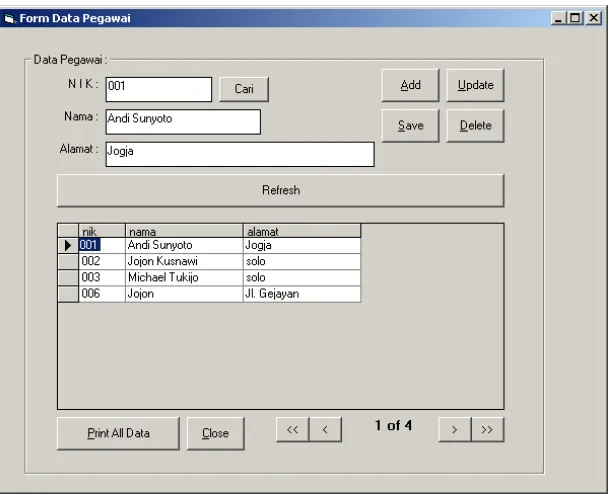Screen dimensions: 614x494
Task: Click row selector for record 002
Action: click(68, 261)
